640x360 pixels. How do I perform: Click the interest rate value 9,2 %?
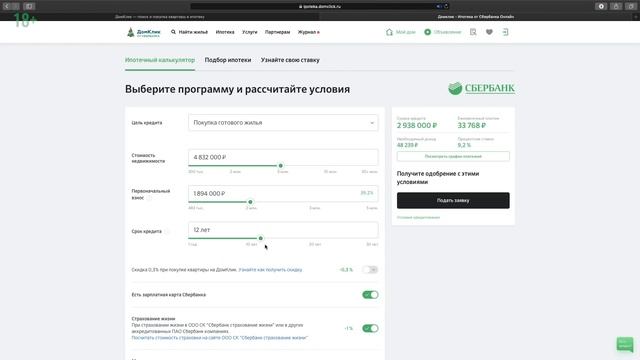point(464,145)
